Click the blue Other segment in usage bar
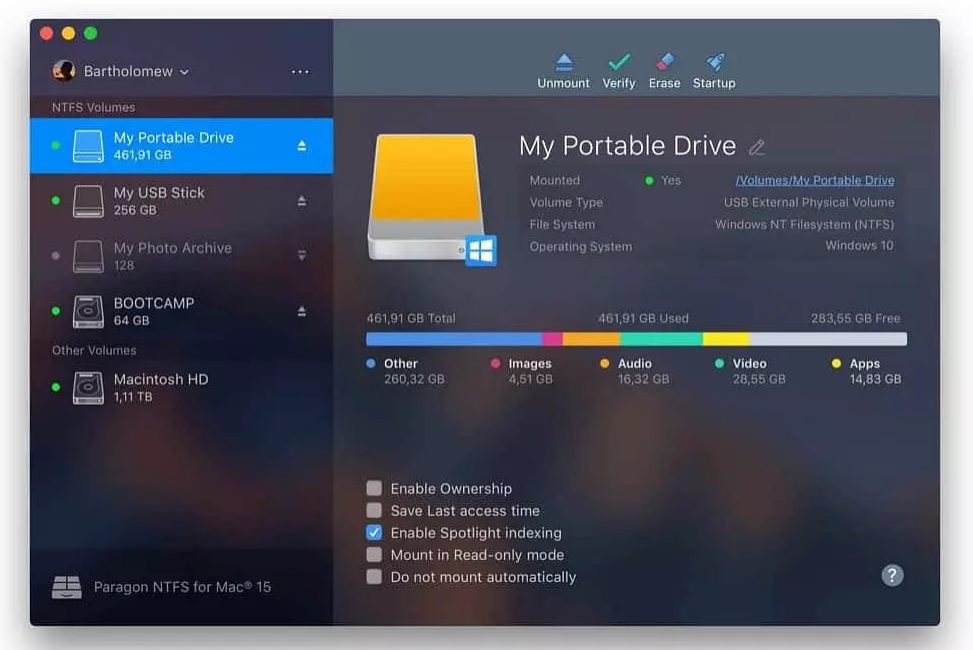 point(453,339)
